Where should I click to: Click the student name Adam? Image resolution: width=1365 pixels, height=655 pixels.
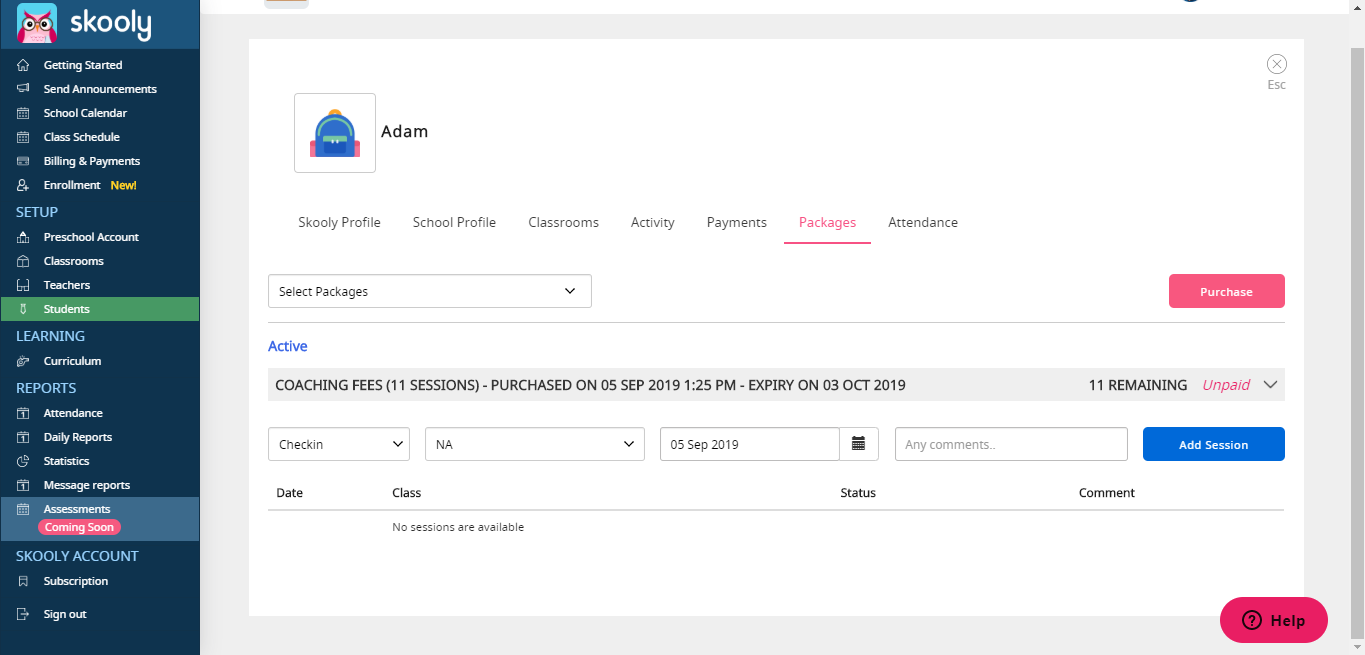tap(405, 131)
